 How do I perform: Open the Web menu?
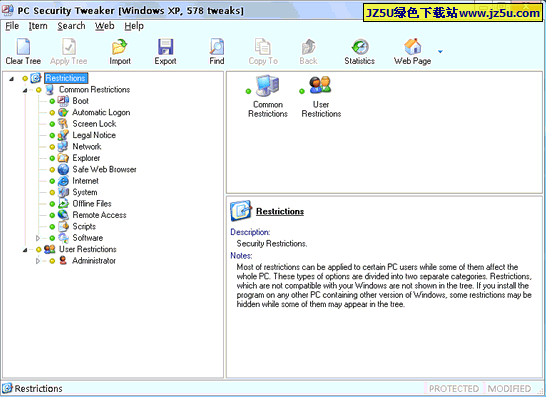pyautogui.click(x=104, y=26)
